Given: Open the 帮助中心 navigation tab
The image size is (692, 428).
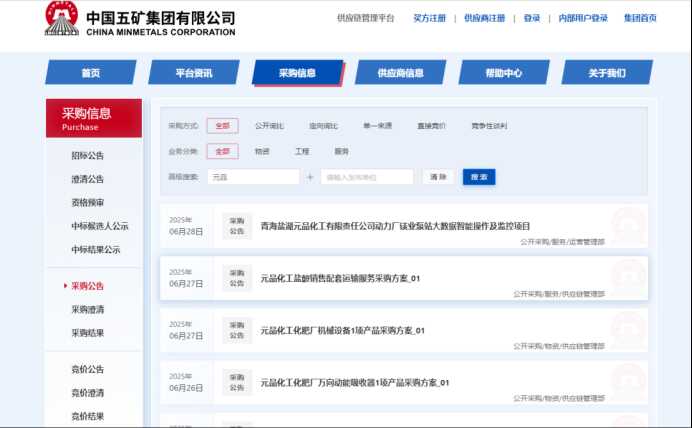Looking at the screenshot, I should click(x=503, y=73).
